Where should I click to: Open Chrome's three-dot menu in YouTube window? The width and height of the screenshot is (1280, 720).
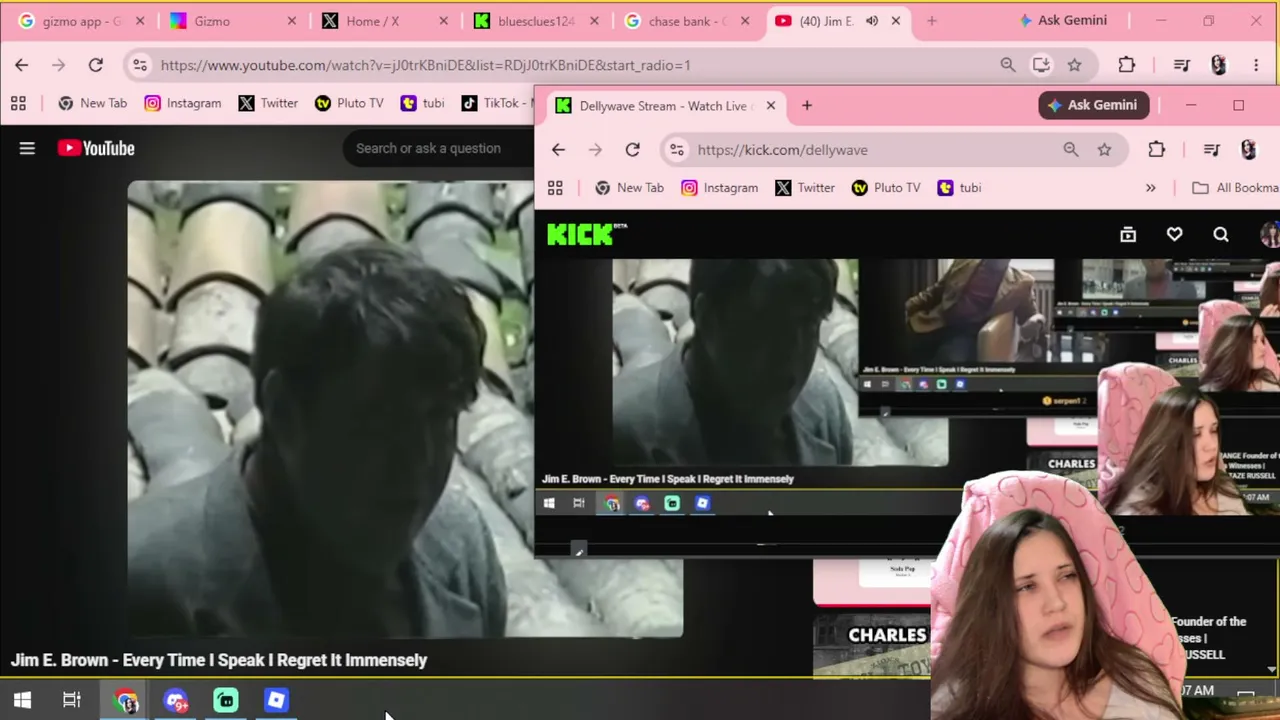point(1256,65)
